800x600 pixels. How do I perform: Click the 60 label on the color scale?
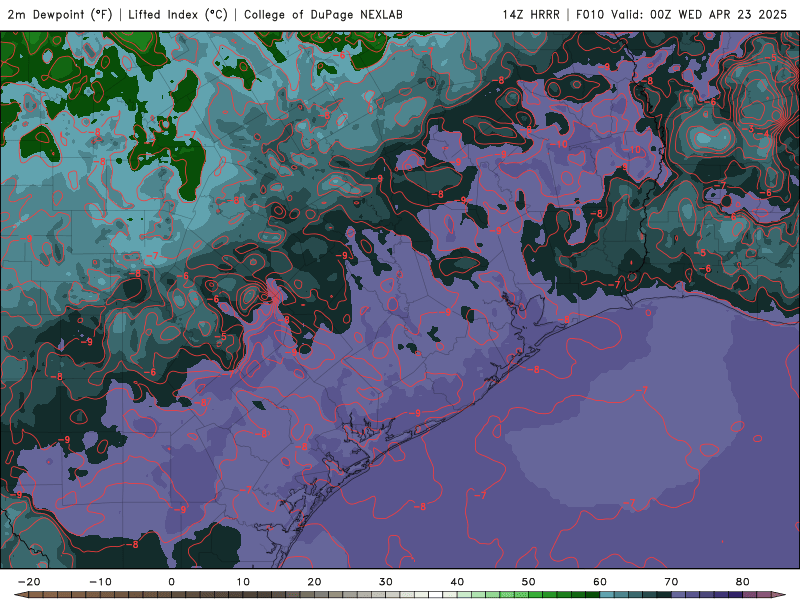pos(600,582)
